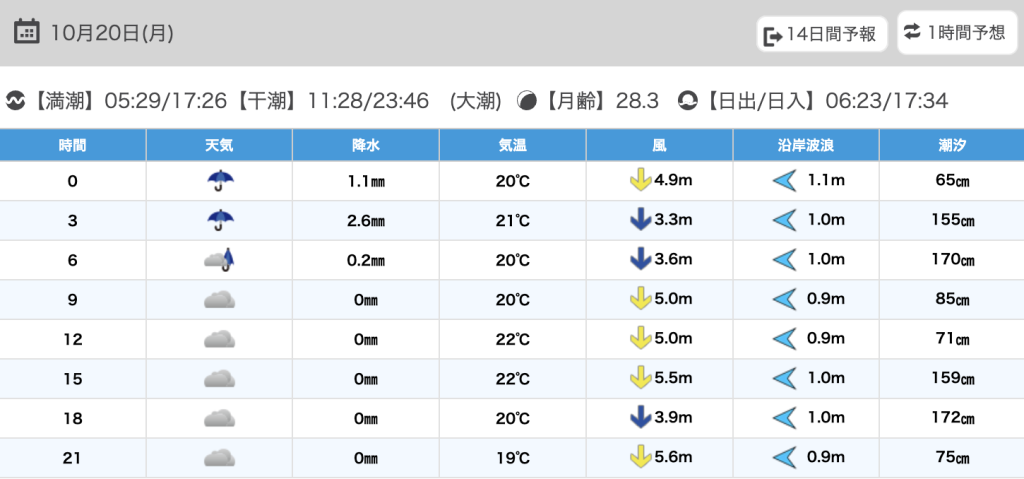Select the 時間 column header
This screenshot has width=1024, height=479.
click(x=73, y=145)
